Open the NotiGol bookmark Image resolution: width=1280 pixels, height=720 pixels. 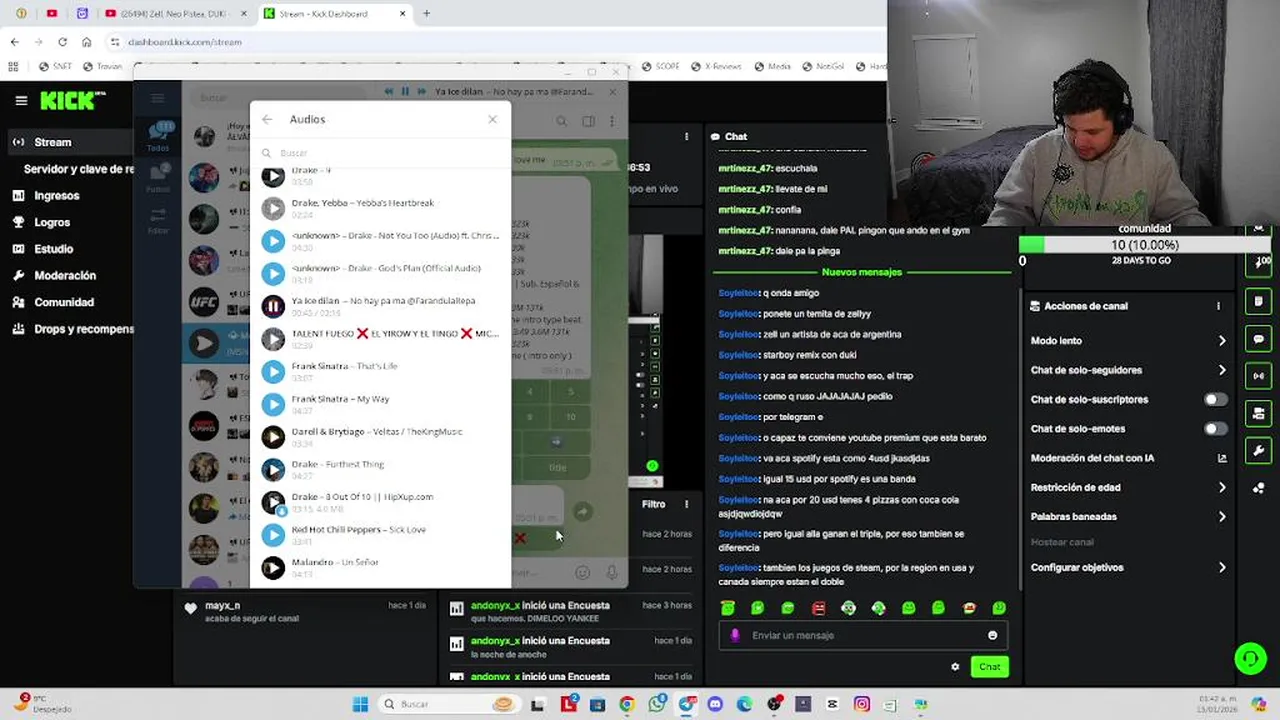pos(823,66)
